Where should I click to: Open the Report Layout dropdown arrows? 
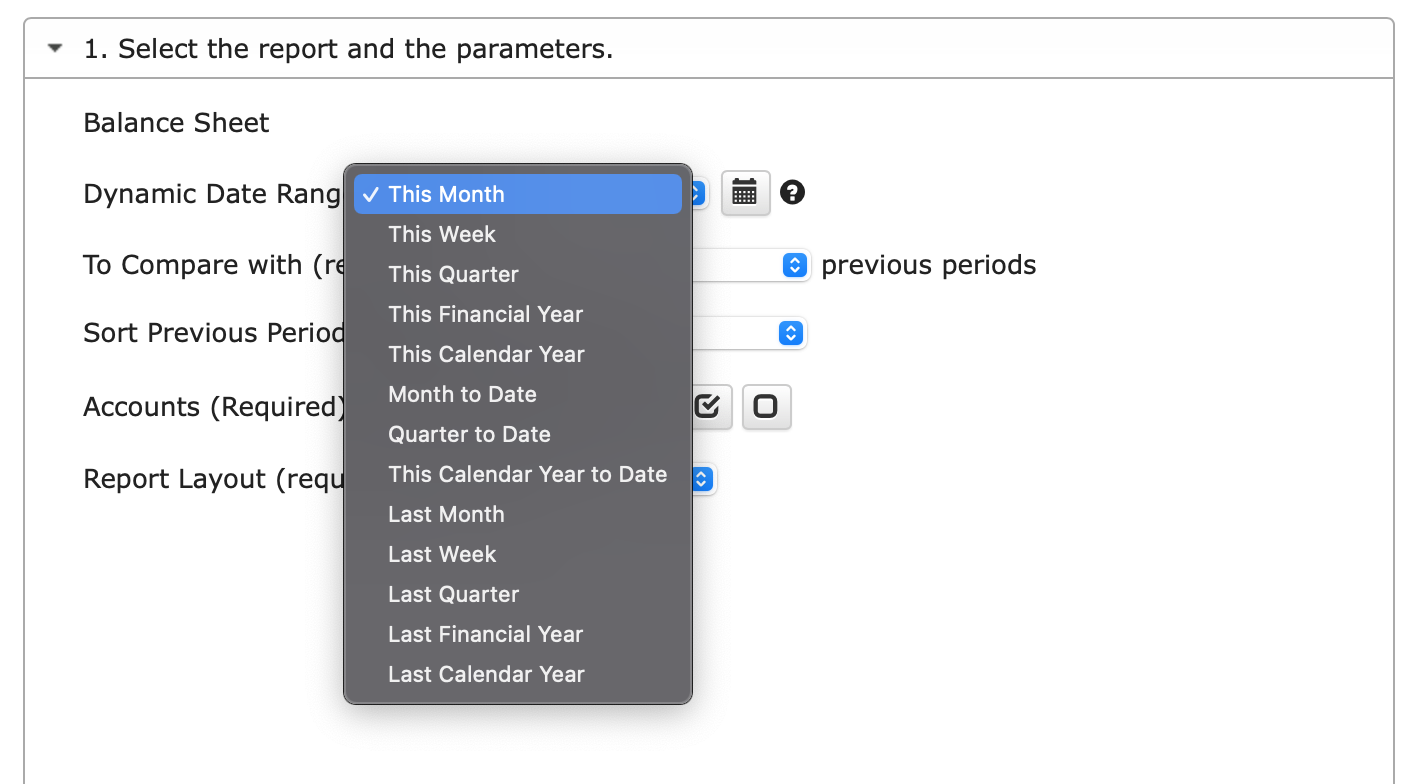coord(702,479)
